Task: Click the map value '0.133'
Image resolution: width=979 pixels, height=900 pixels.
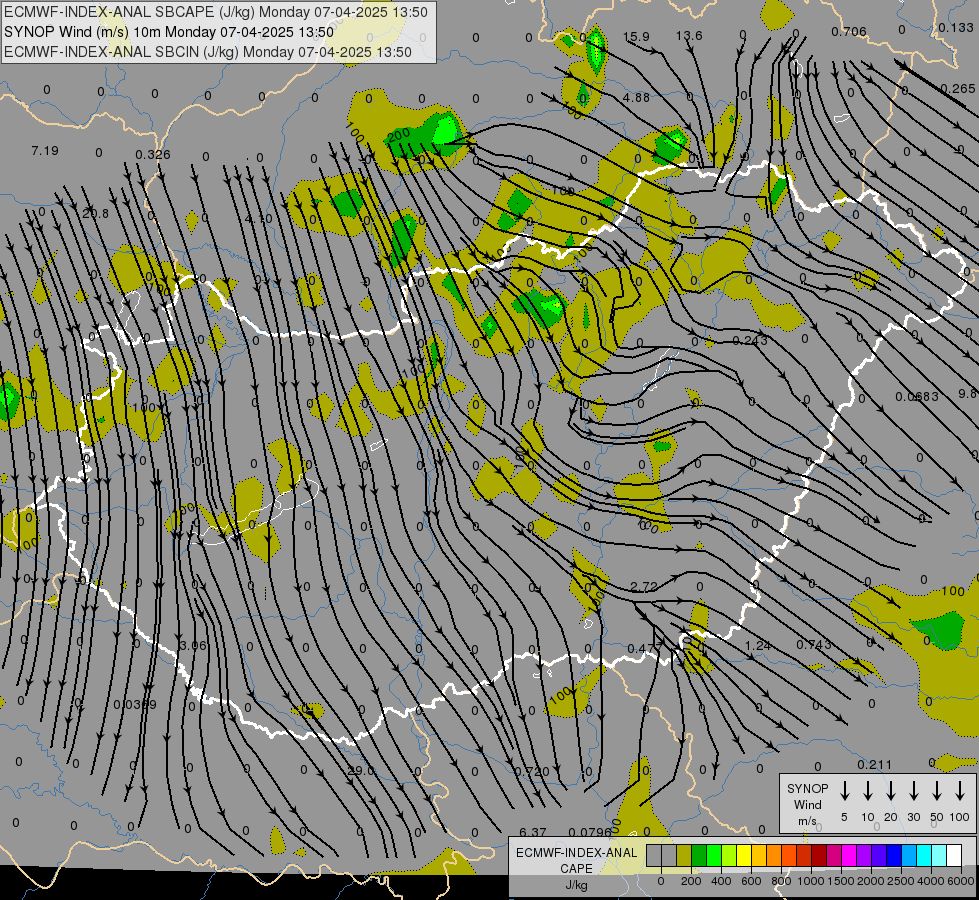Action: 956,28
